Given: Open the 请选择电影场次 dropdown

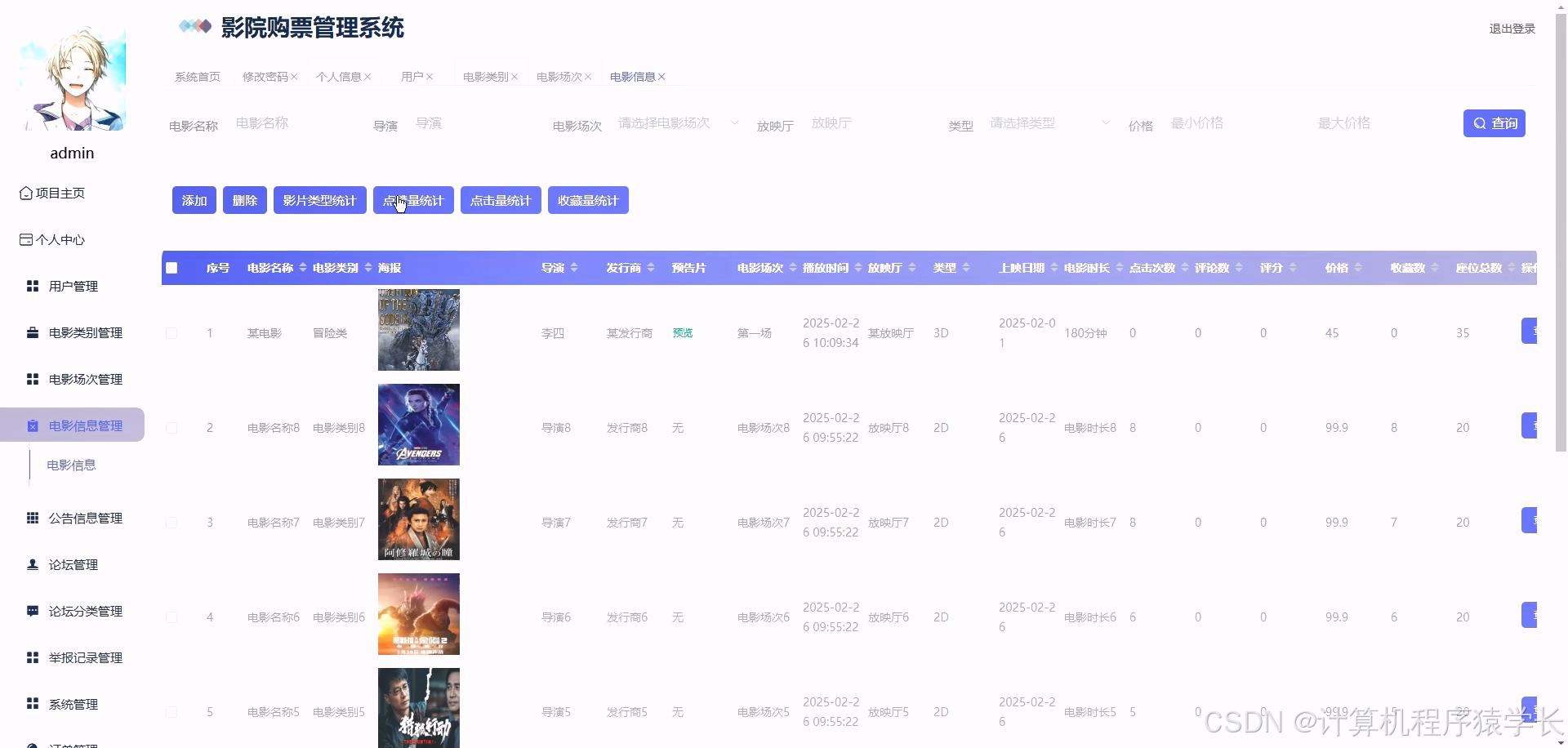Looking at the screenshot, I should click(x=676, y=122).
